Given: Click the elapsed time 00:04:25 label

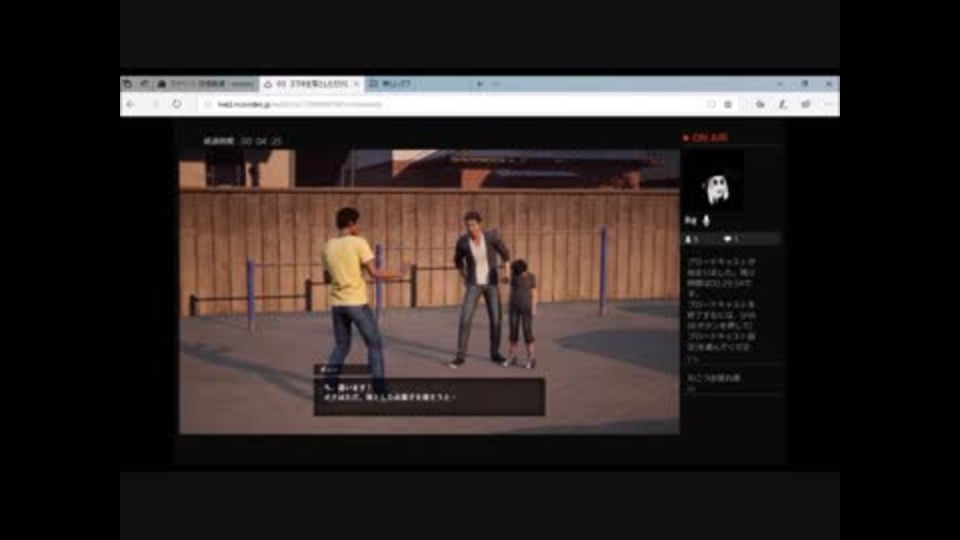Looking at the screenshot, I should pyautogui.click(x=242, y=141).
